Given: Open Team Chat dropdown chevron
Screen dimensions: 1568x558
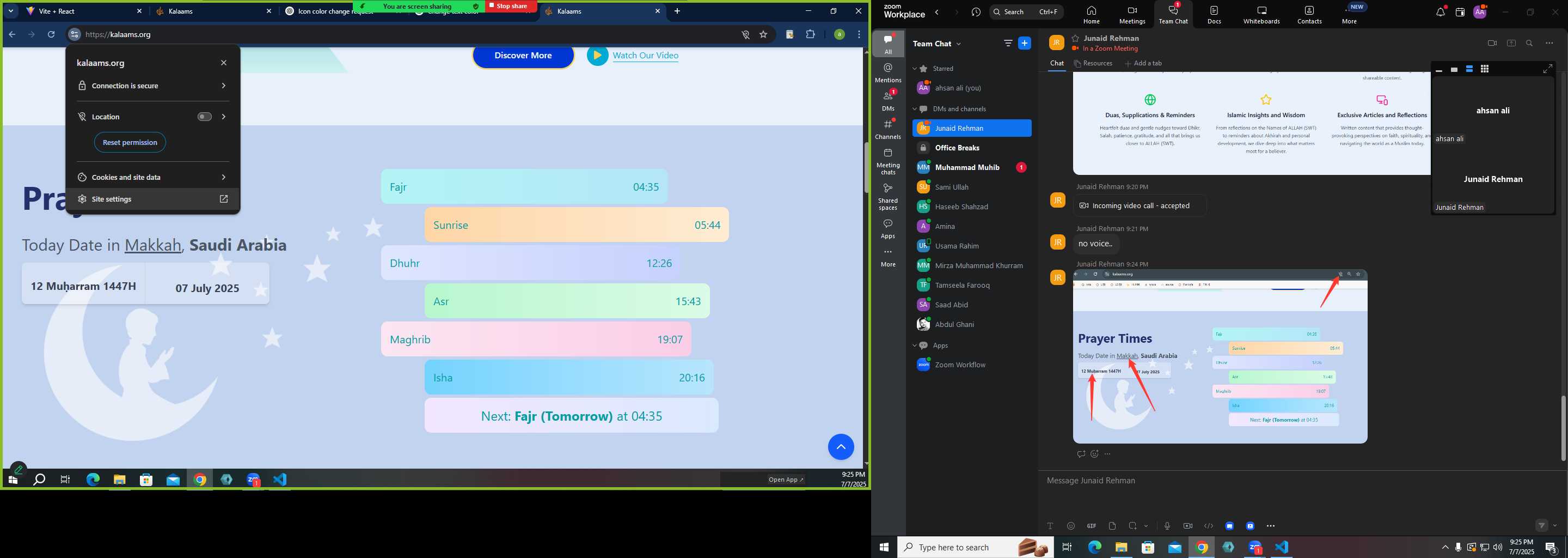Looking at the screenshot, I should point(959,44).
